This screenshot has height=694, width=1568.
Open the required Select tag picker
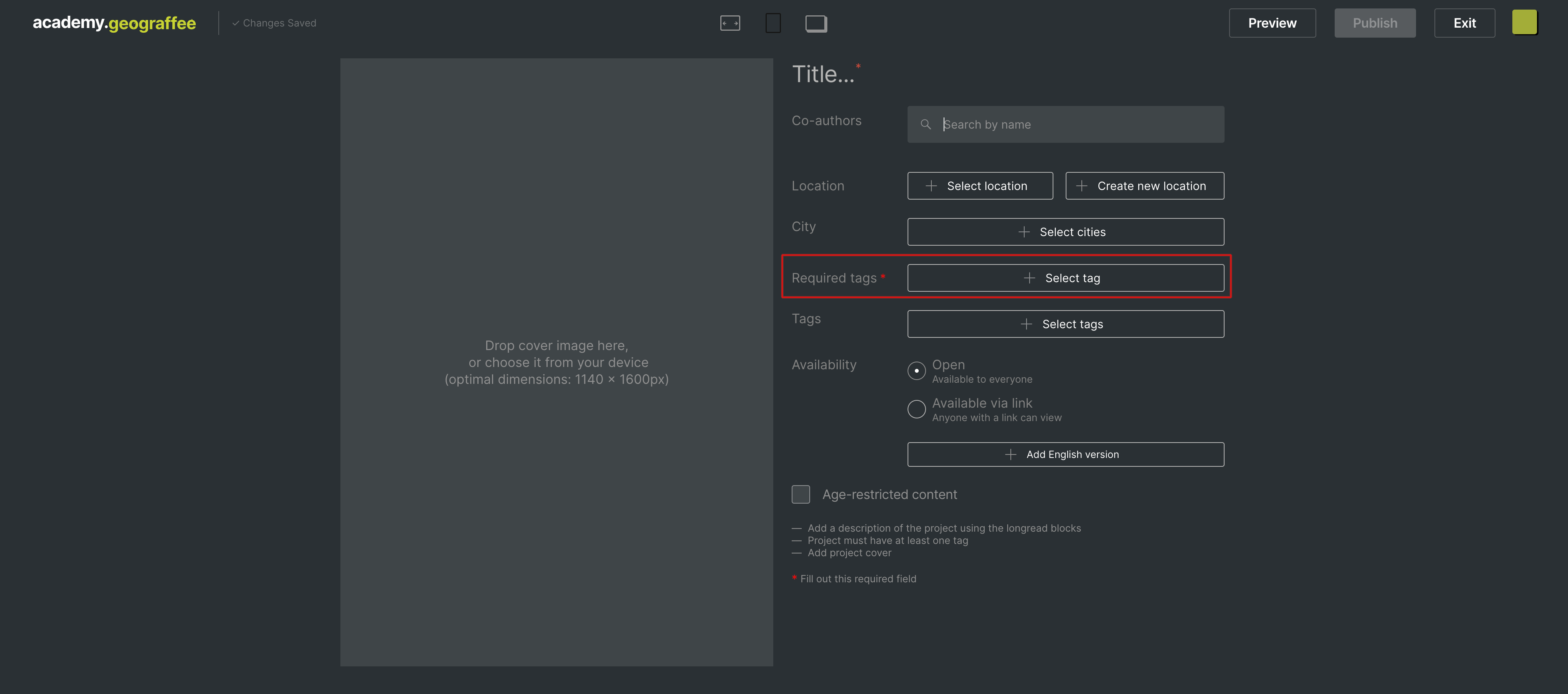[x=1065, y=278]
